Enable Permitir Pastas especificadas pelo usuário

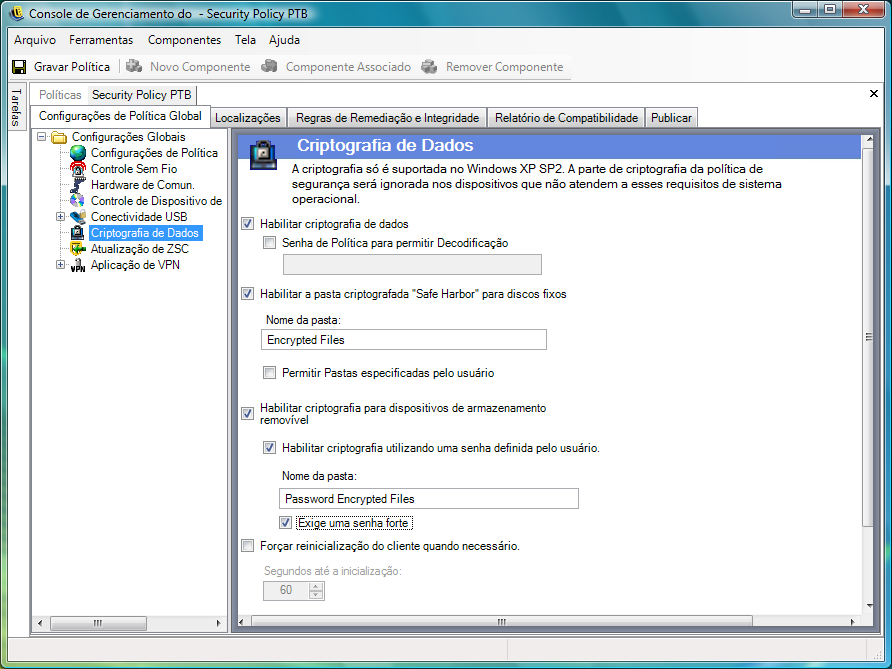269,373
